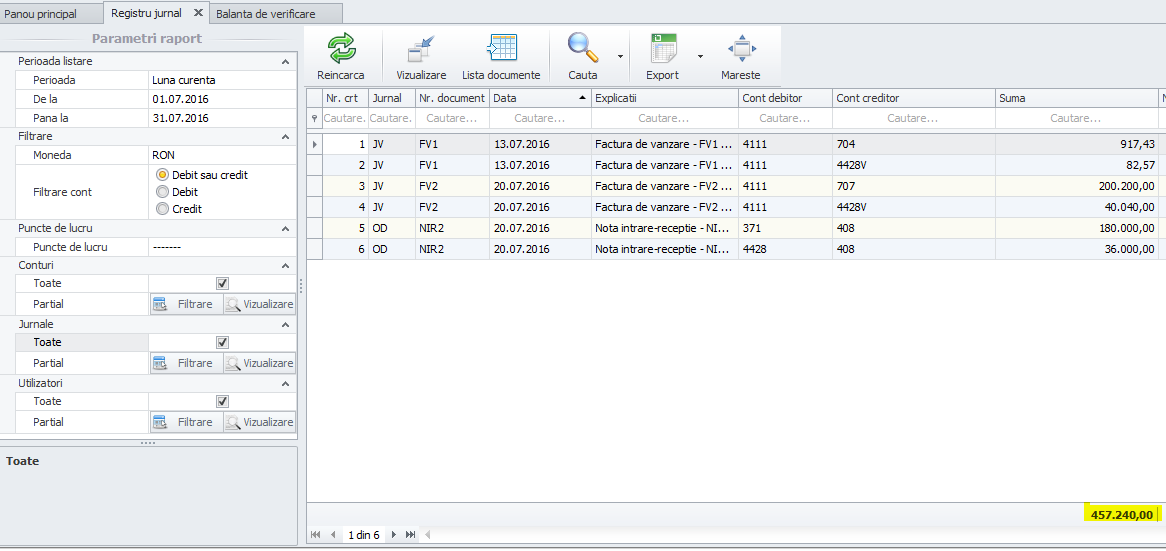Click the Suma column search filter
Image resolution: width=1166 pixels, height=551 pixels.
pyautogui.click(x=1077, y=118)
